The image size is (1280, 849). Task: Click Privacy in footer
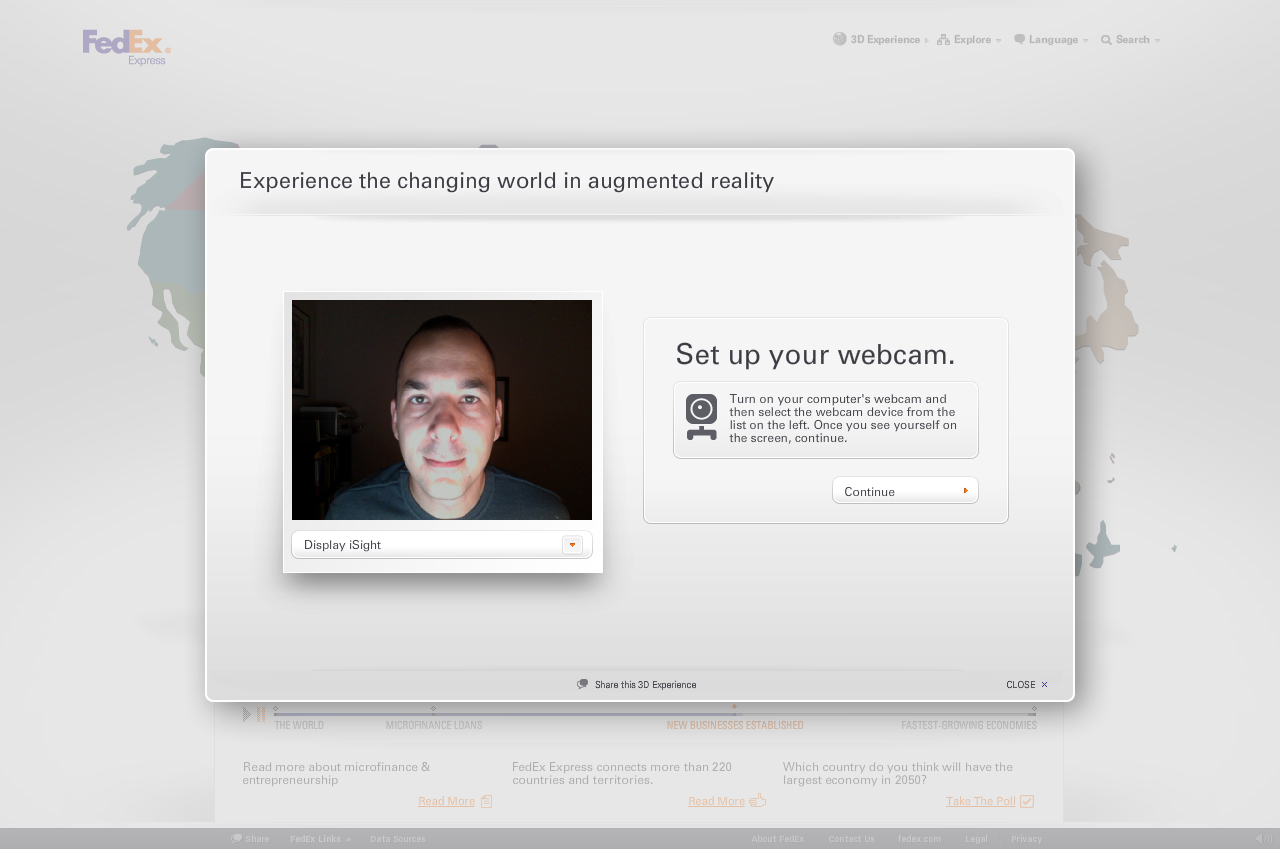pyautogui.click(x=1026, y=839)
